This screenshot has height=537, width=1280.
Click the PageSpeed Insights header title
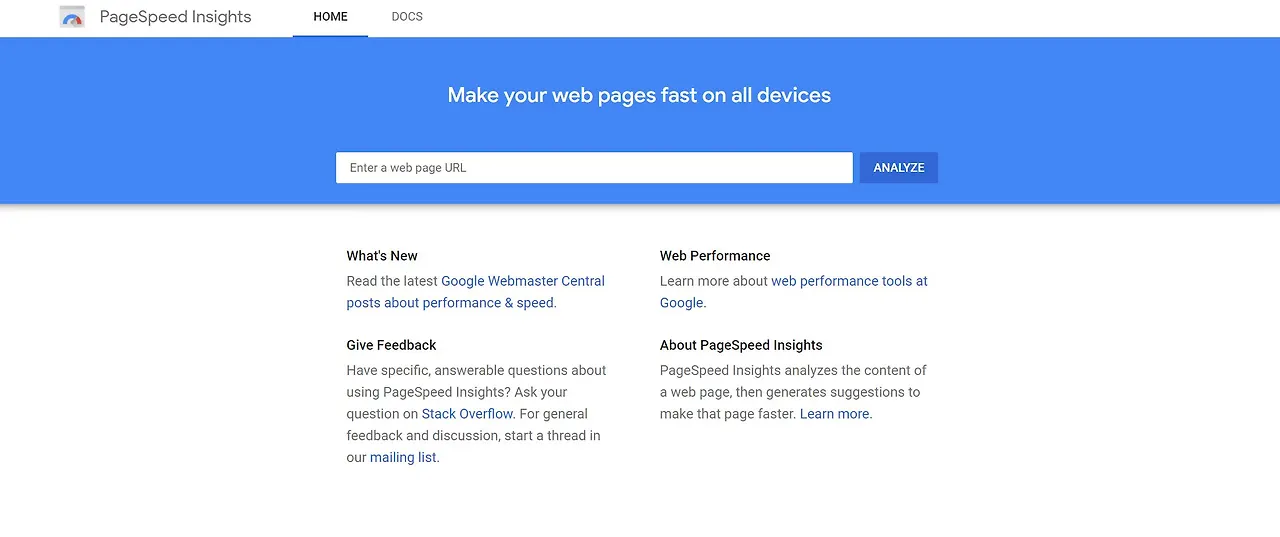[x=175, y=17]
